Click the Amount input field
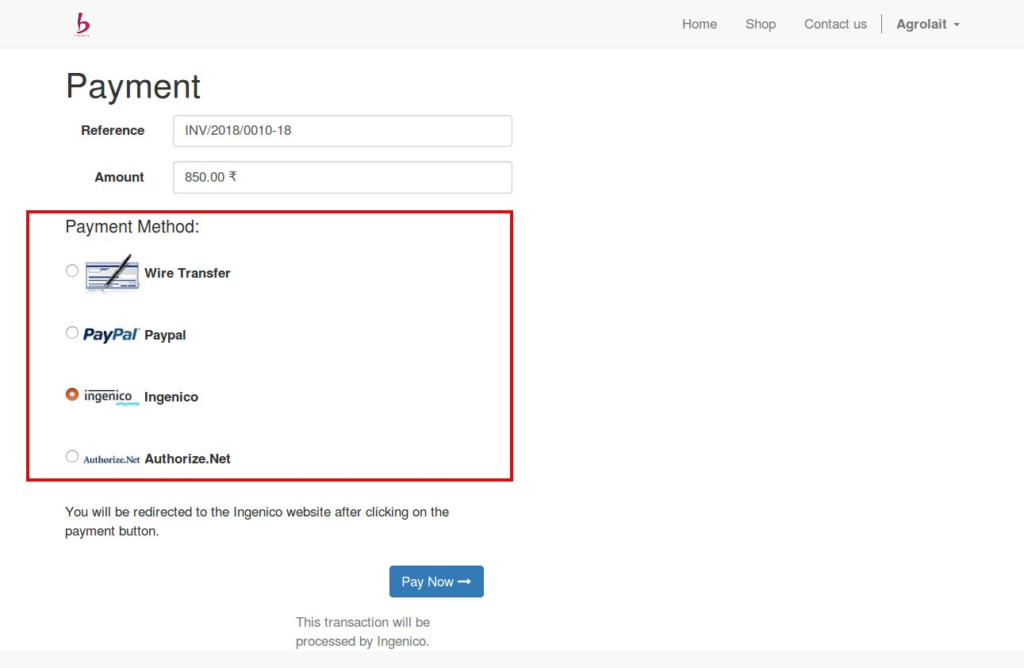Screen dimensions: 1024x668 (342, 177)
